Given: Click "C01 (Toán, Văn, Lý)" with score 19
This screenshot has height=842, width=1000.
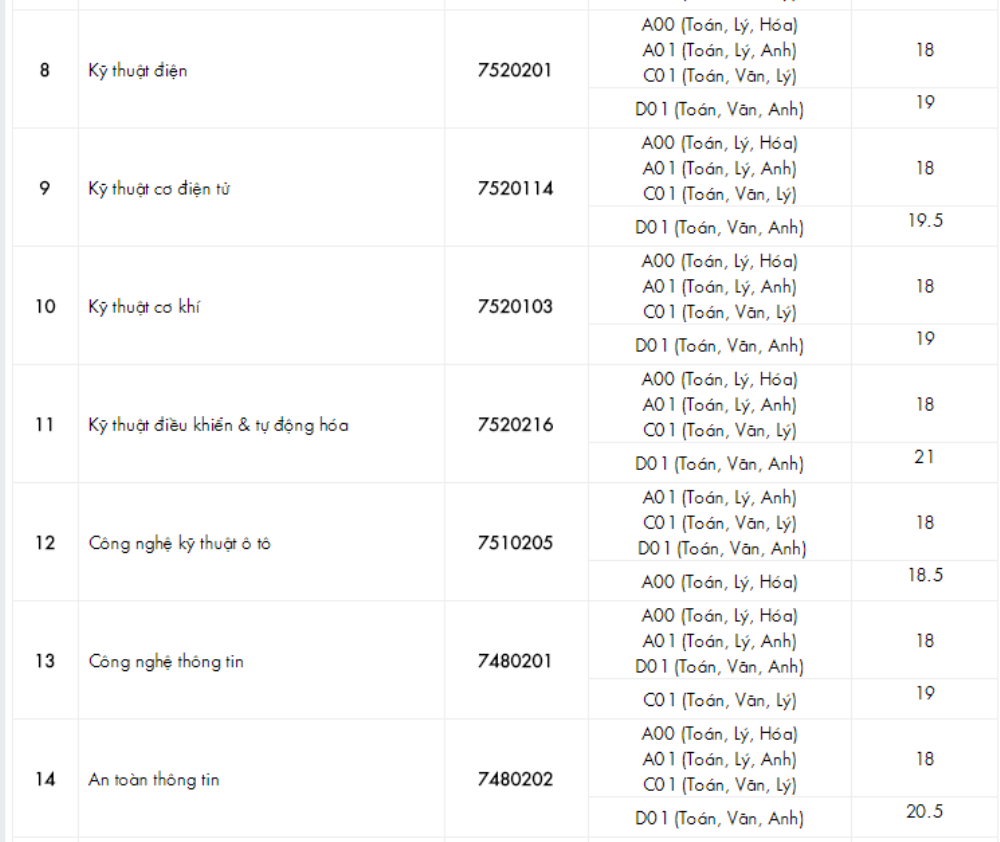Looking at the screenshot, I should [x=719, y=700].
